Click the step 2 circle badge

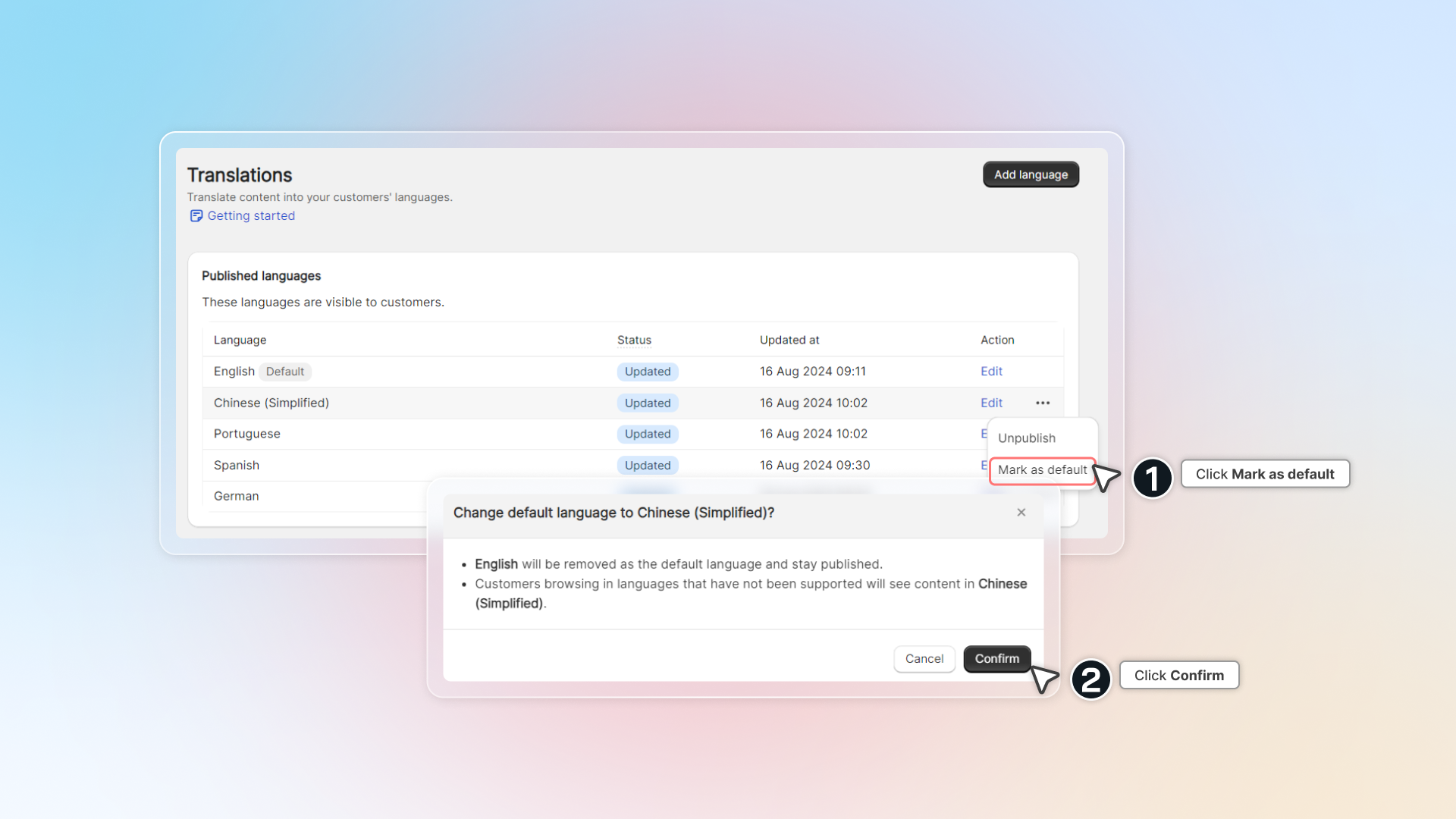tap(1090, 679)
